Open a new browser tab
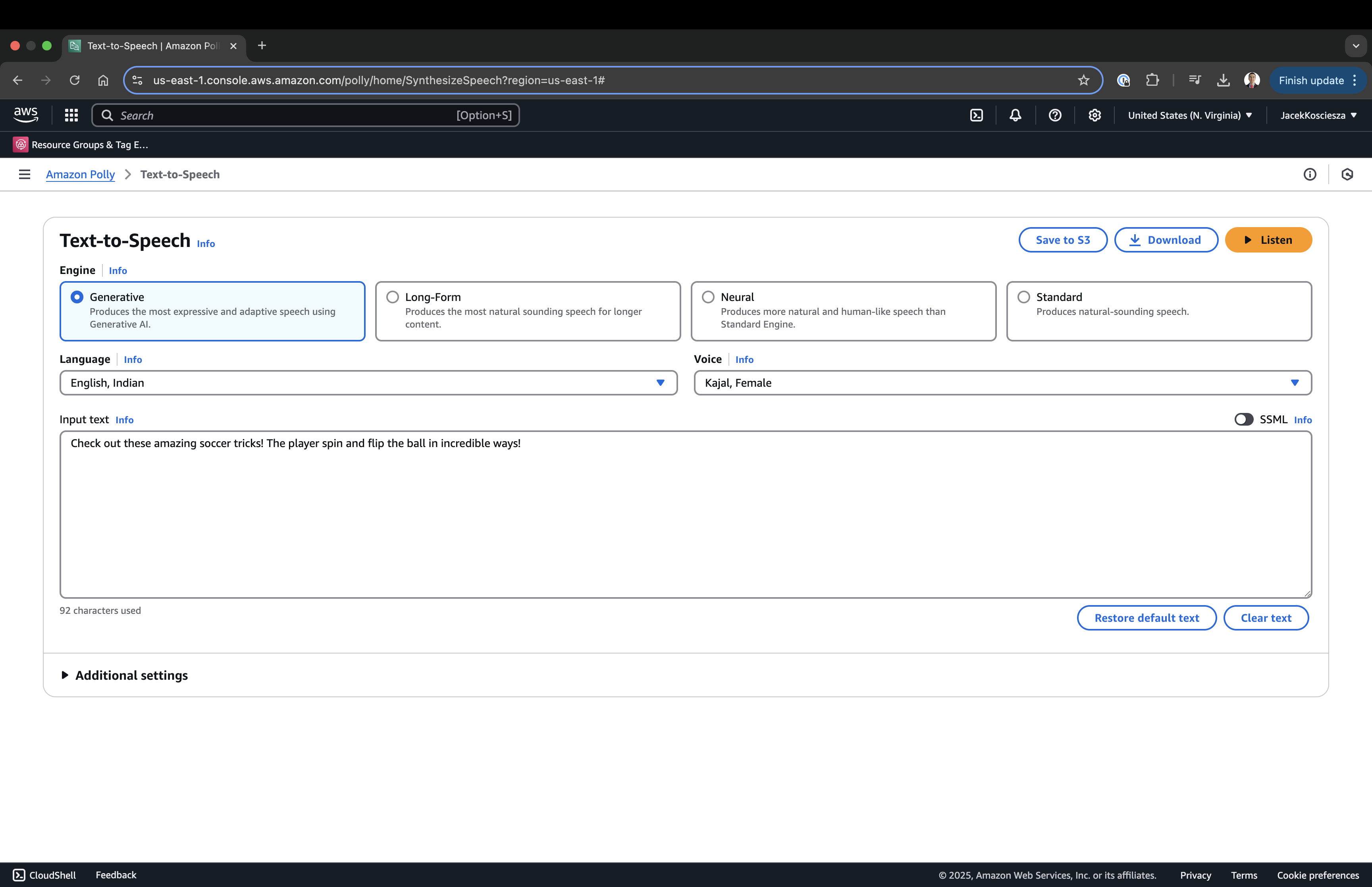The width and height of the screenshot is (1372, 887). click(x=262, y=46)
